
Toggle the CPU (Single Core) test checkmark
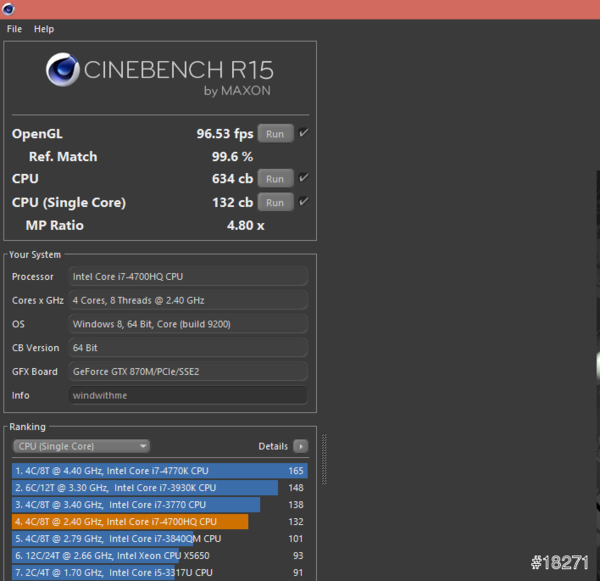click(304, 202)
